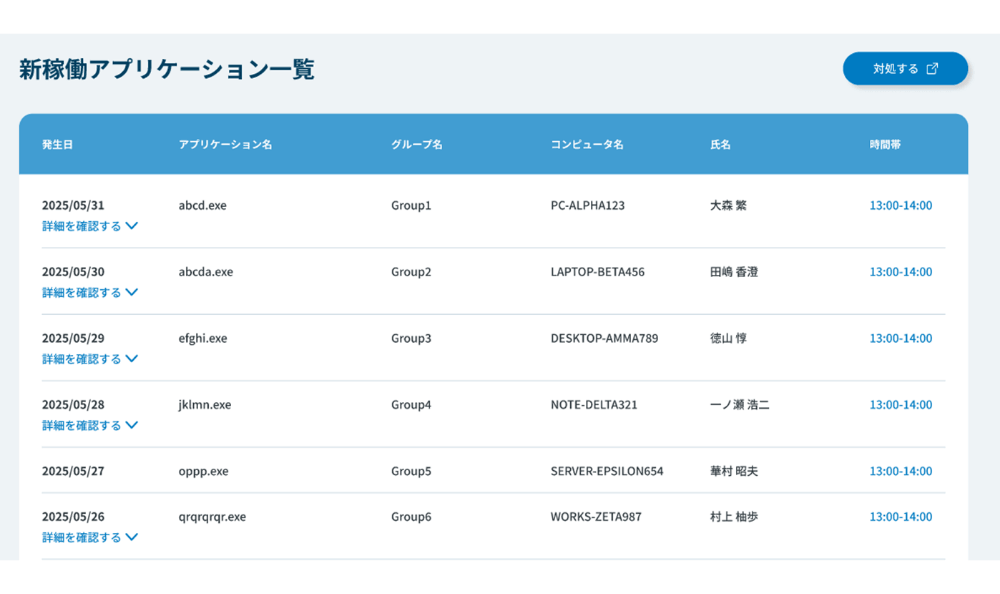1000x594 pixels.
Task: Select the oppp.exe application name
Action: point(203,471)
